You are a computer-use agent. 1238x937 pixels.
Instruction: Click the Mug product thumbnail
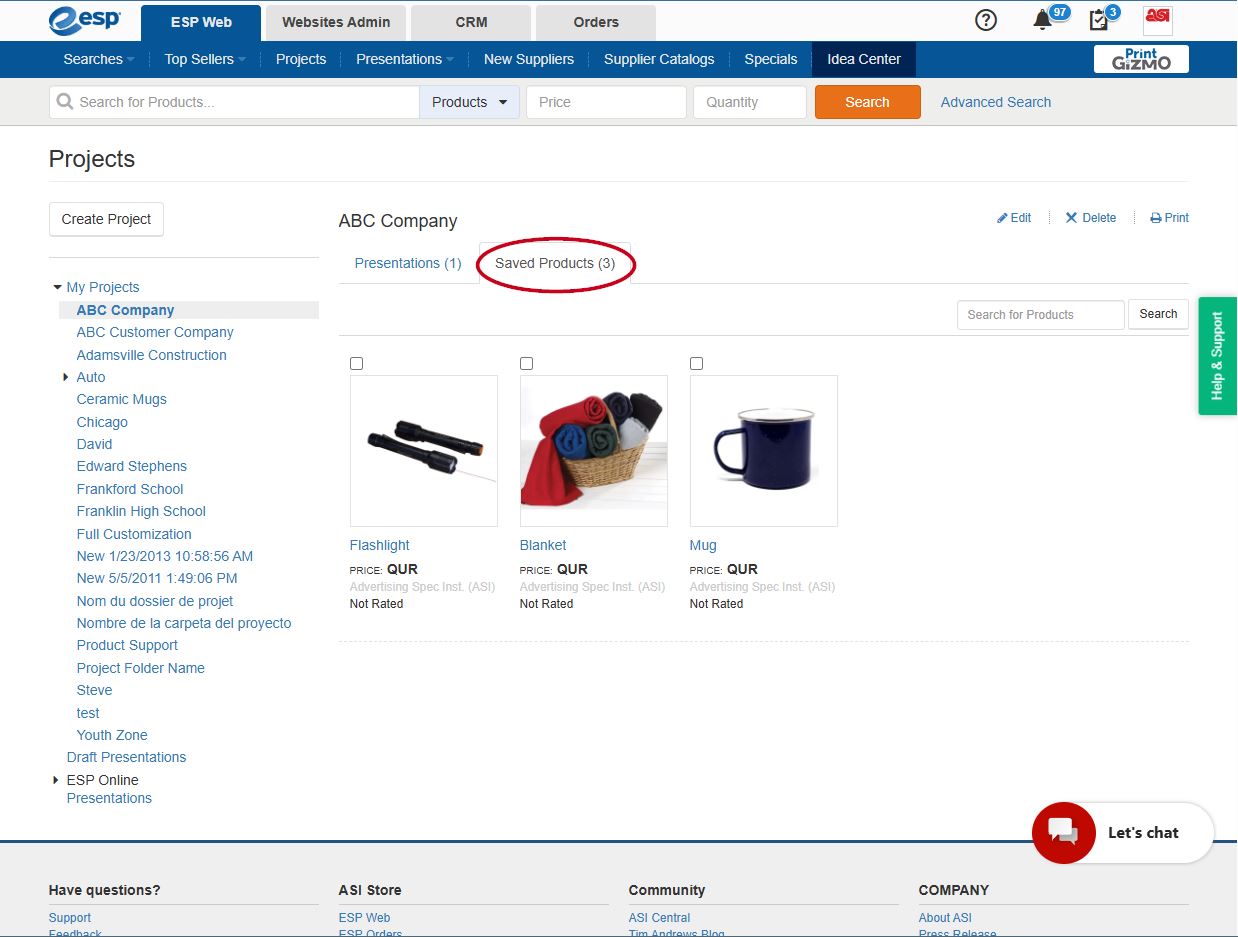point(764,450)
